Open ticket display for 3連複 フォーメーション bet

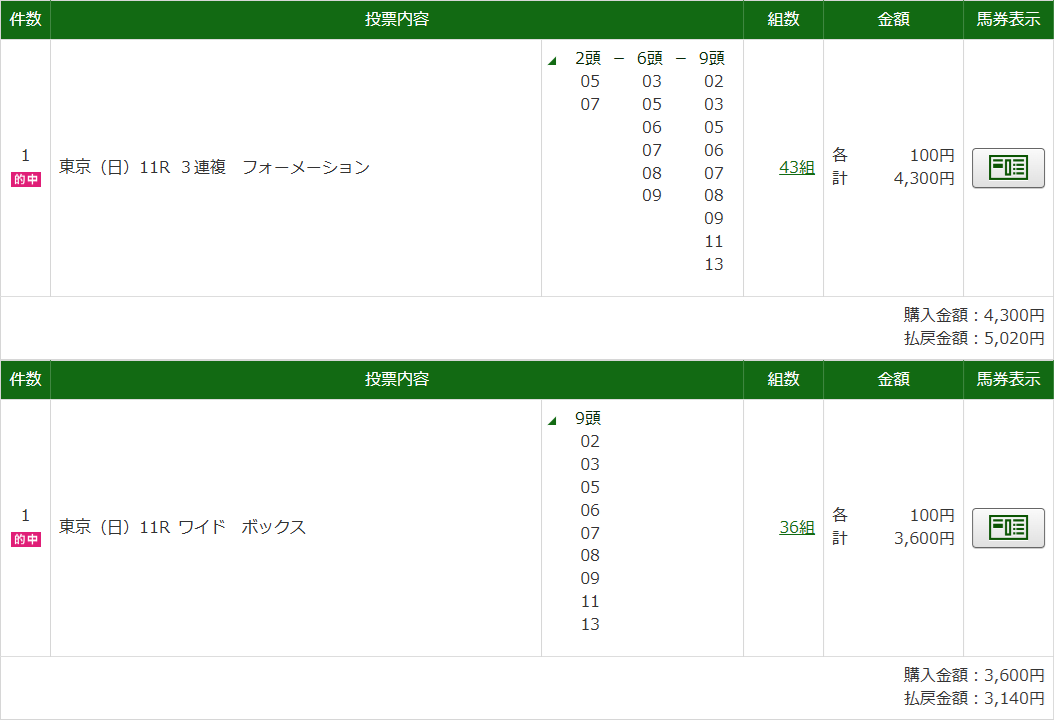coord(1008,167)
